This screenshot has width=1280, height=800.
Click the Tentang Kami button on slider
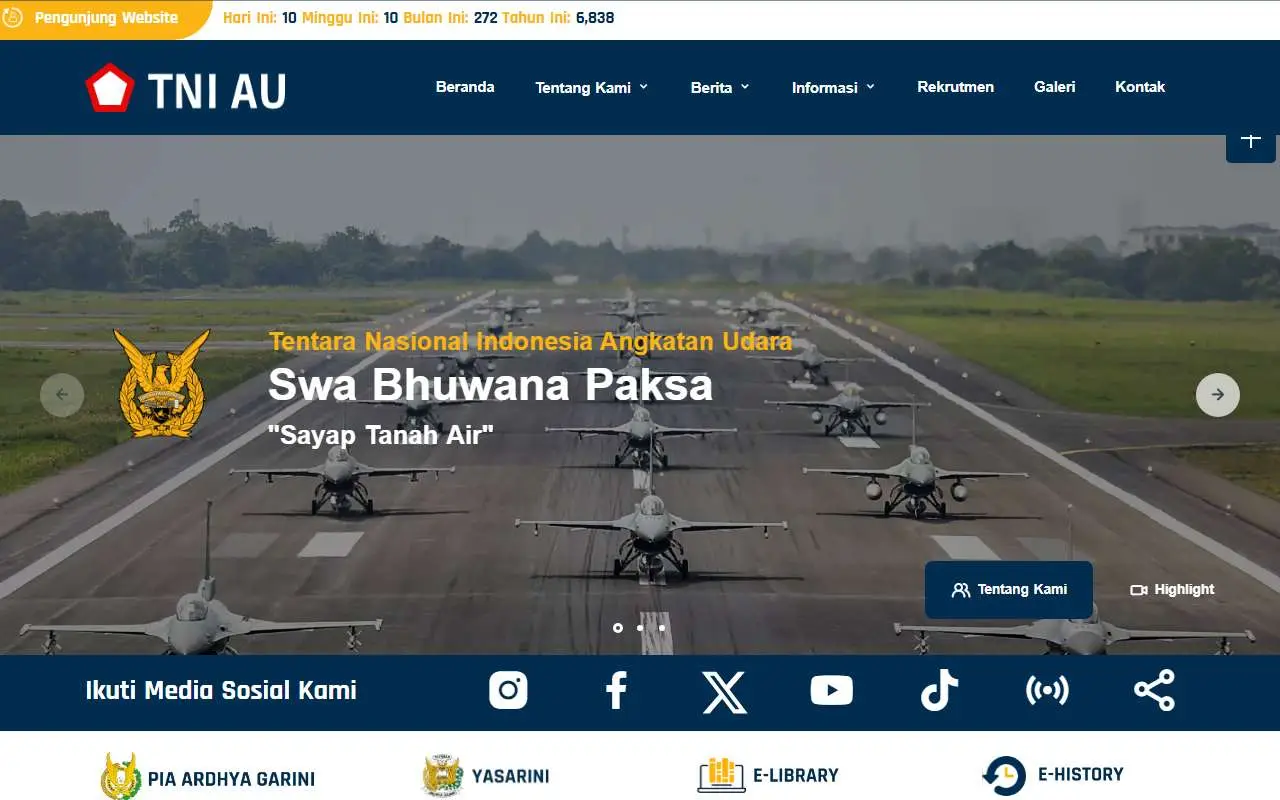pos(1009,590)
